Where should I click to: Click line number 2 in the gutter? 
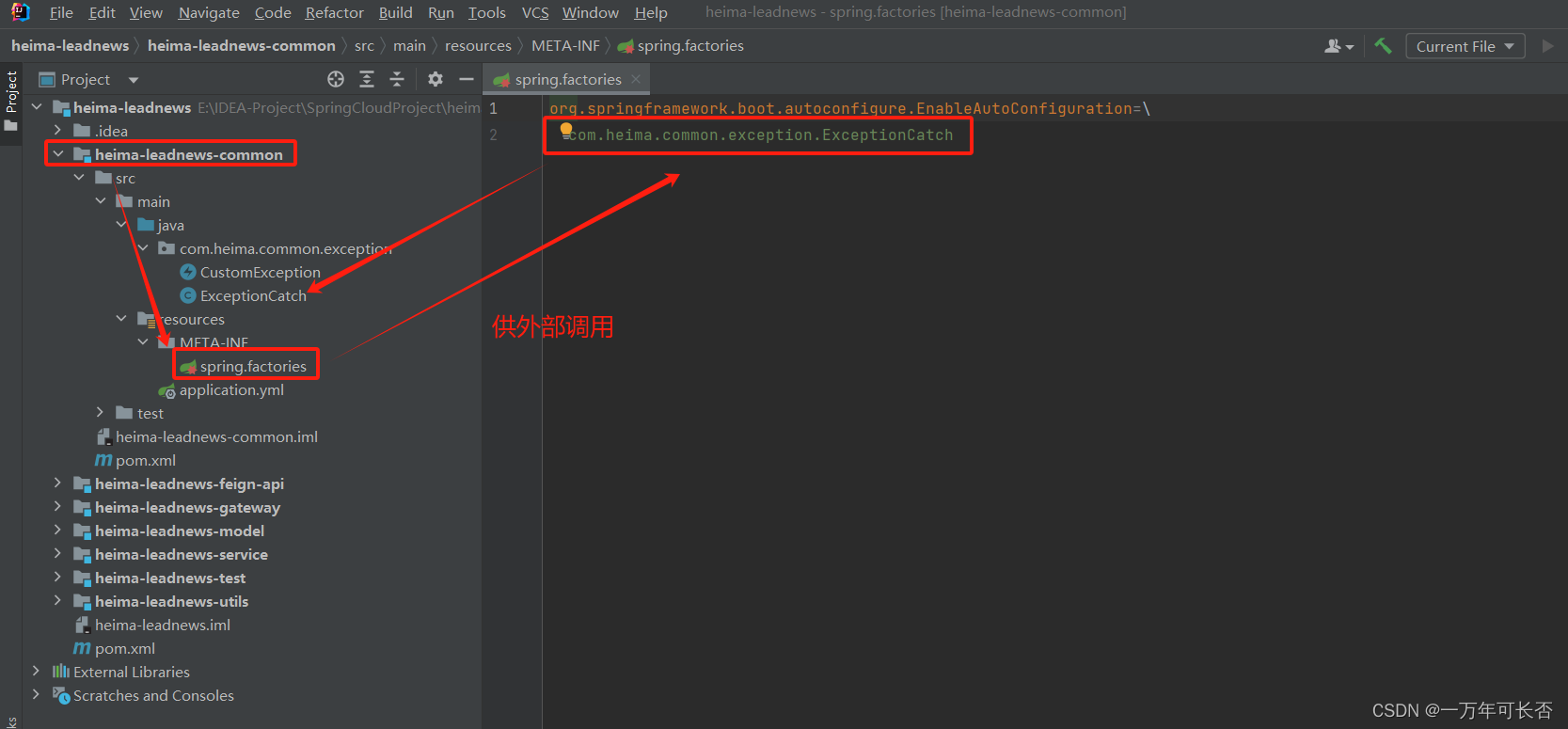tap(493, 135)
